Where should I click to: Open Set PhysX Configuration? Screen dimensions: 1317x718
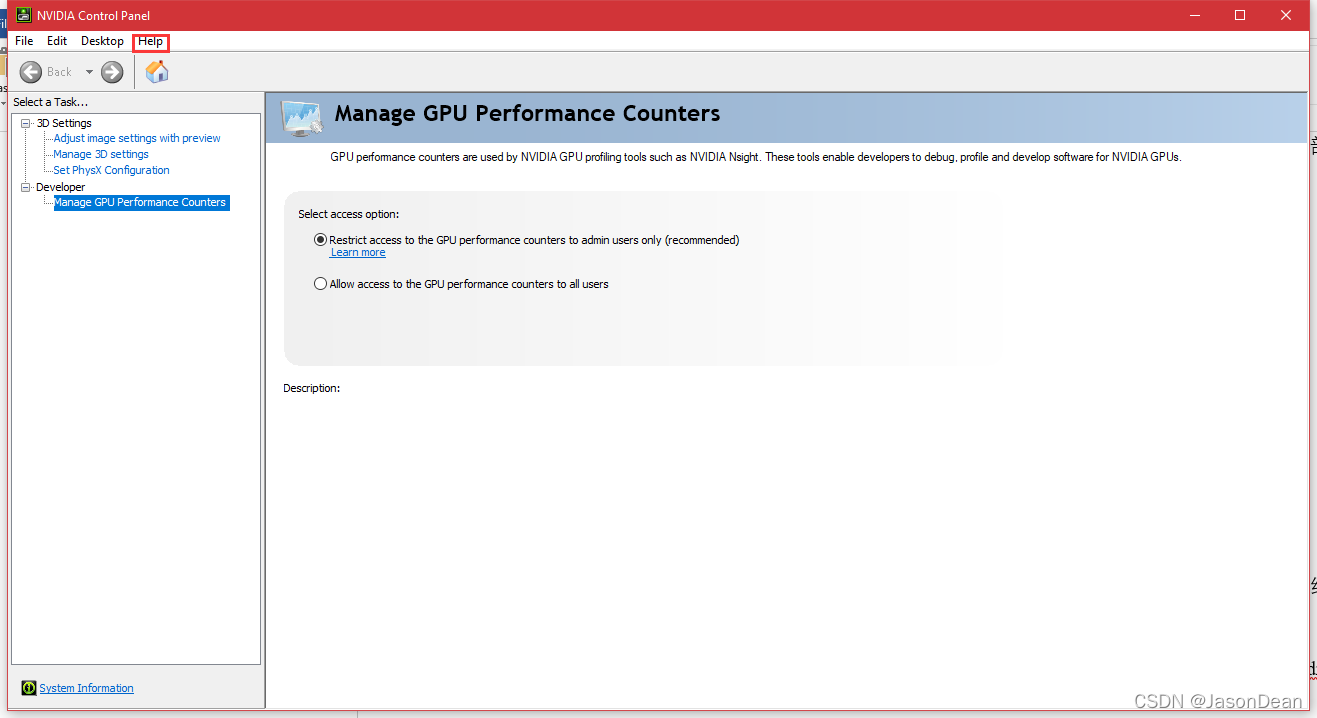tap(112, 170)
